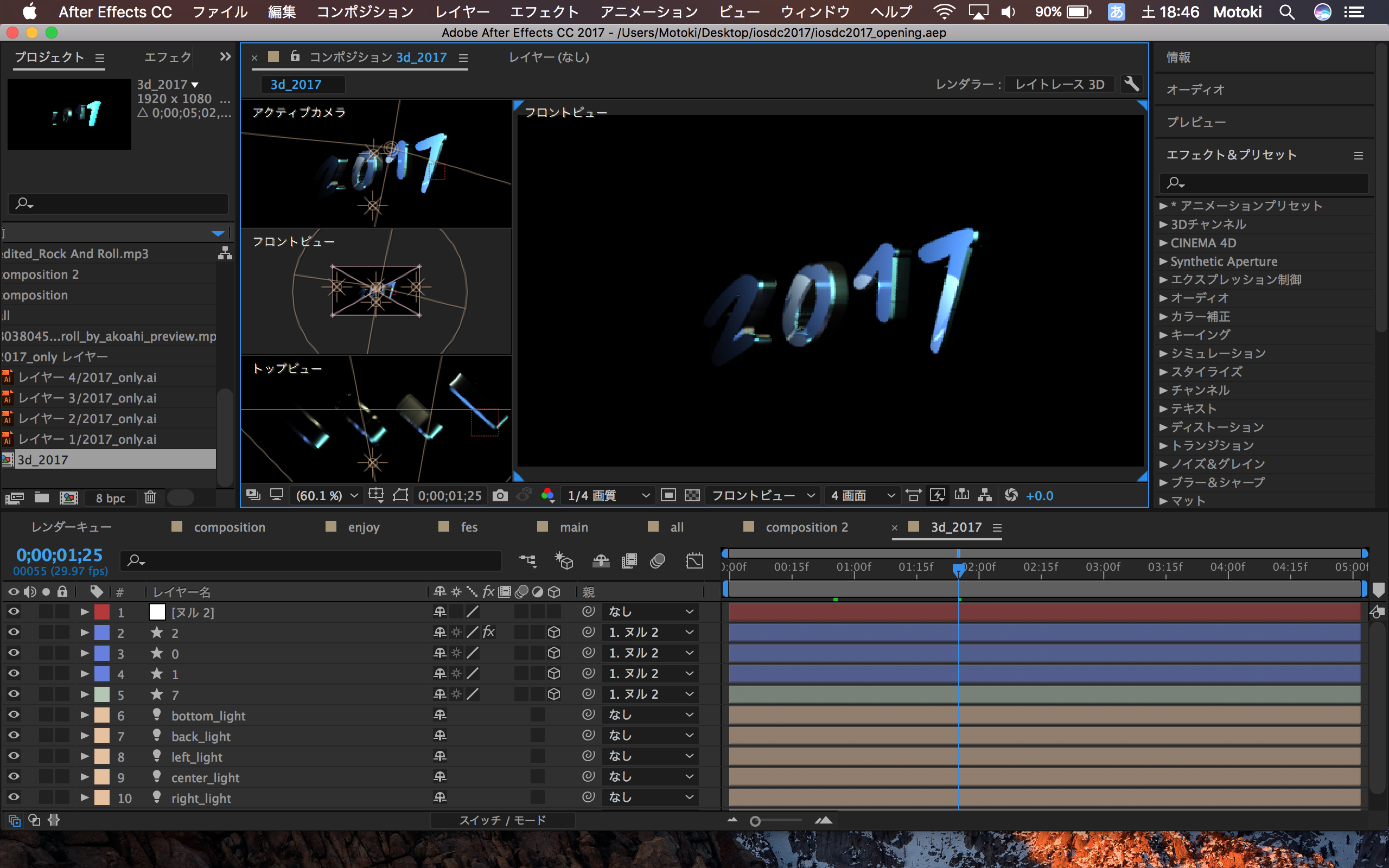Image resolution: width=1389 pixels, height=868 pixels.
Task: Toggle visibility of the ヌル 2 layer
Action: point(13,612)
